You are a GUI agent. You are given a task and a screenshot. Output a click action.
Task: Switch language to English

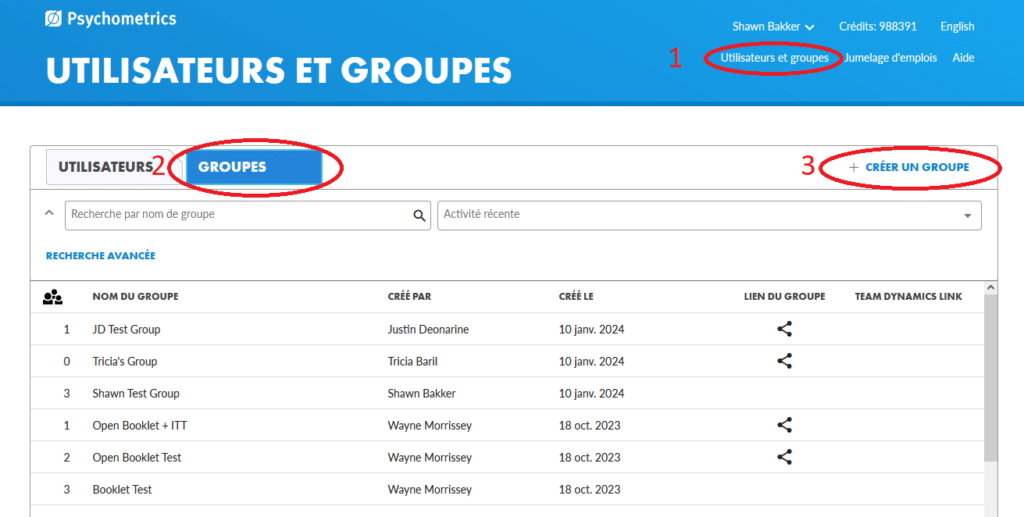957,27
